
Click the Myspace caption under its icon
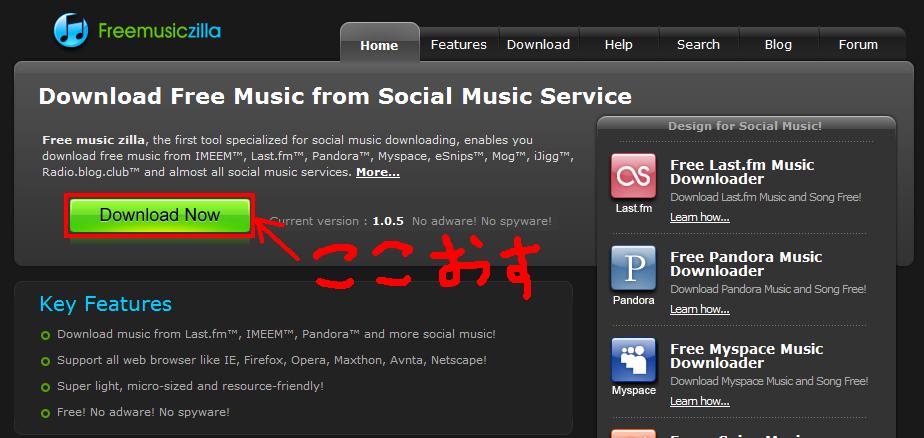[633, 391]
